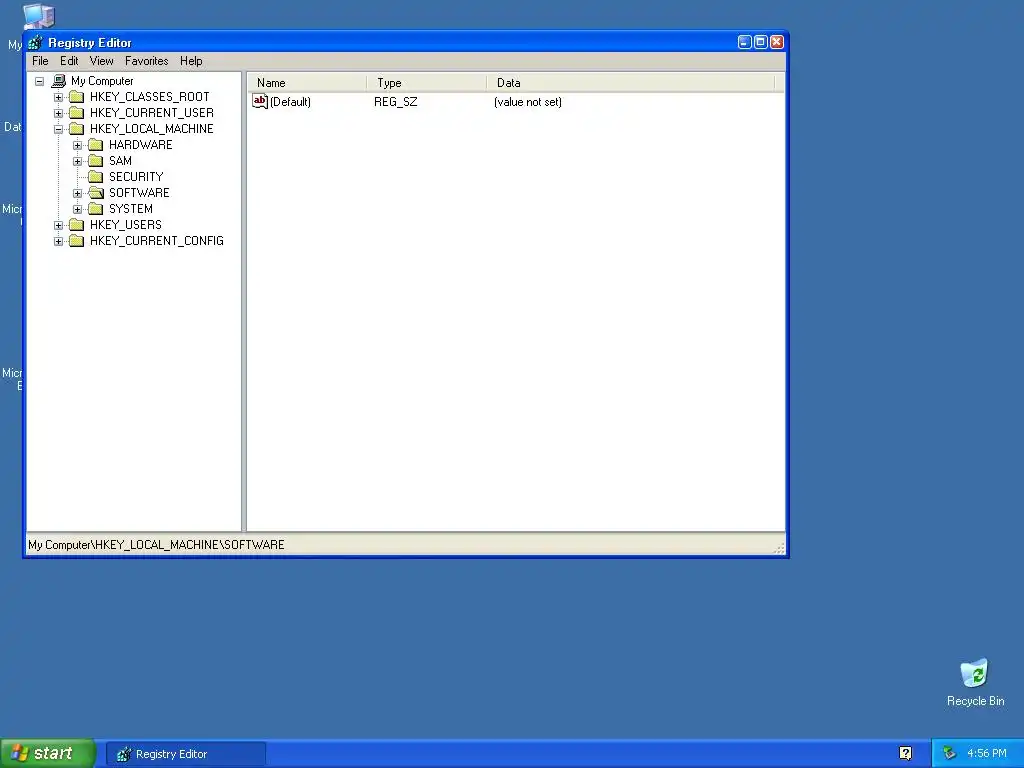The width and height of the screenshot is (1024, 768).
Task: Expand the SAM subkey
Action: [78, 161]
